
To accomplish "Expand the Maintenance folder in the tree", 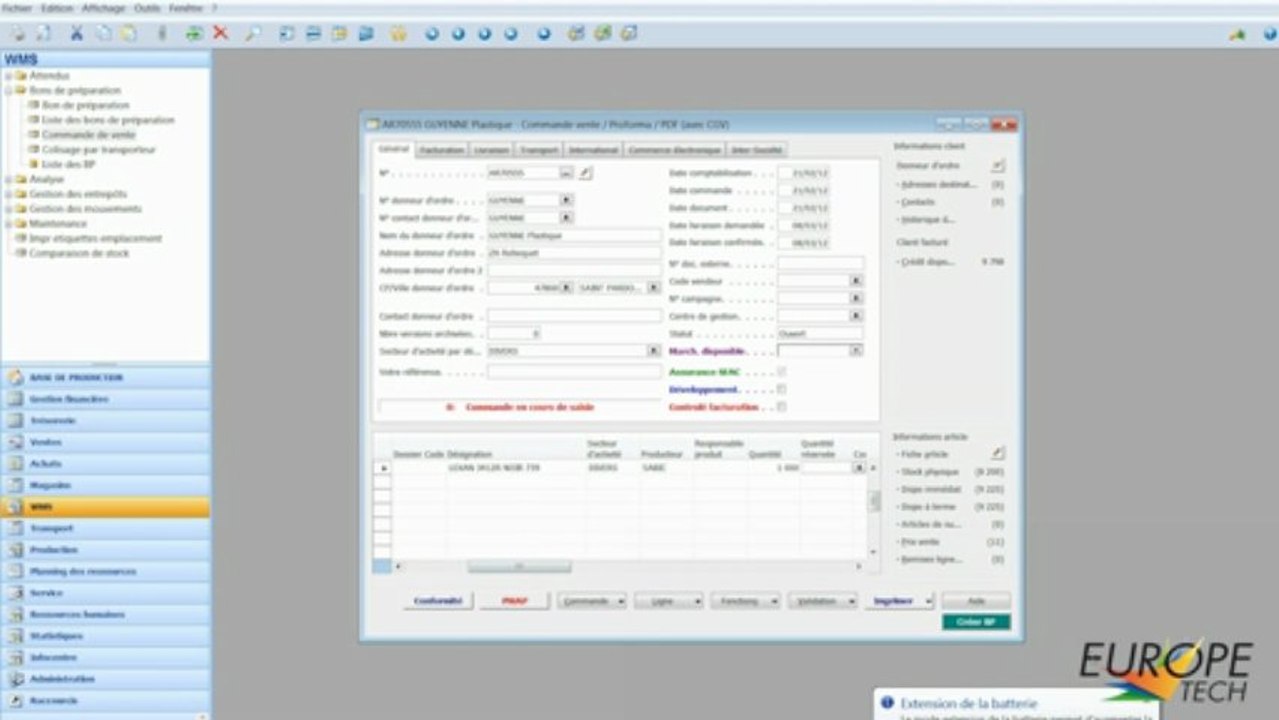I will [8, 224].
